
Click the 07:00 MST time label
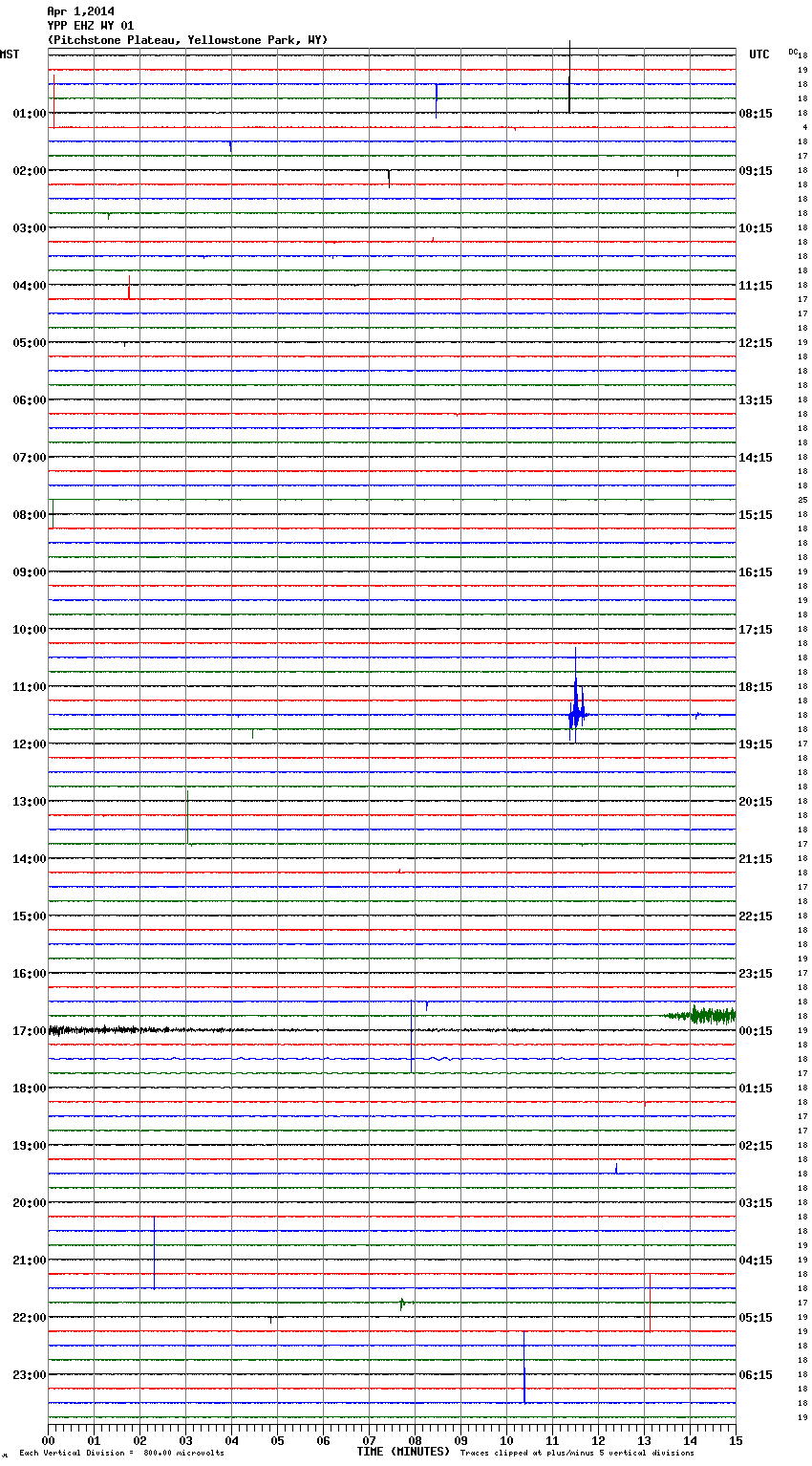tap(30, 457)
